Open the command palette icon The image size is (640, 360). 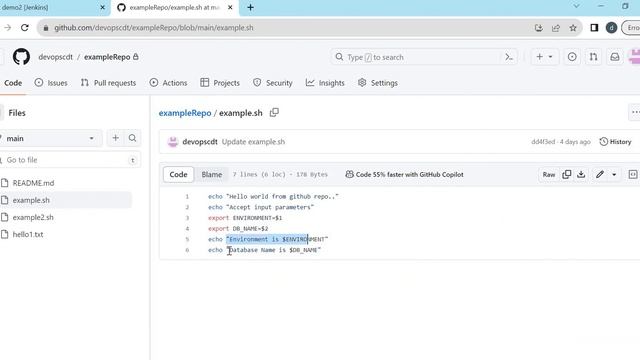(509, 57)
